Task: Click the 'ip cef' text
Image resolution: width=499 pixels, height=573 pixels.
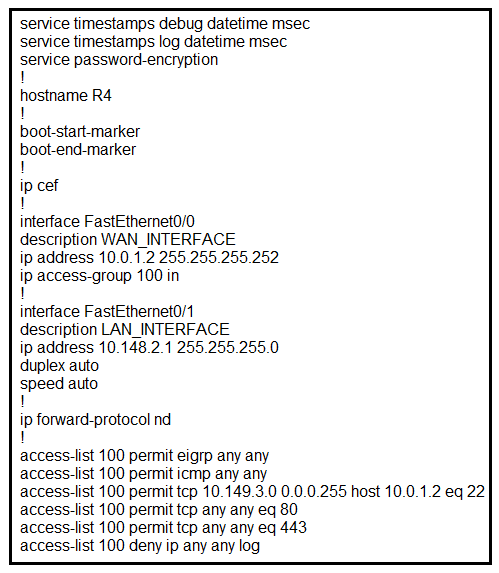Action: [39, 186]
